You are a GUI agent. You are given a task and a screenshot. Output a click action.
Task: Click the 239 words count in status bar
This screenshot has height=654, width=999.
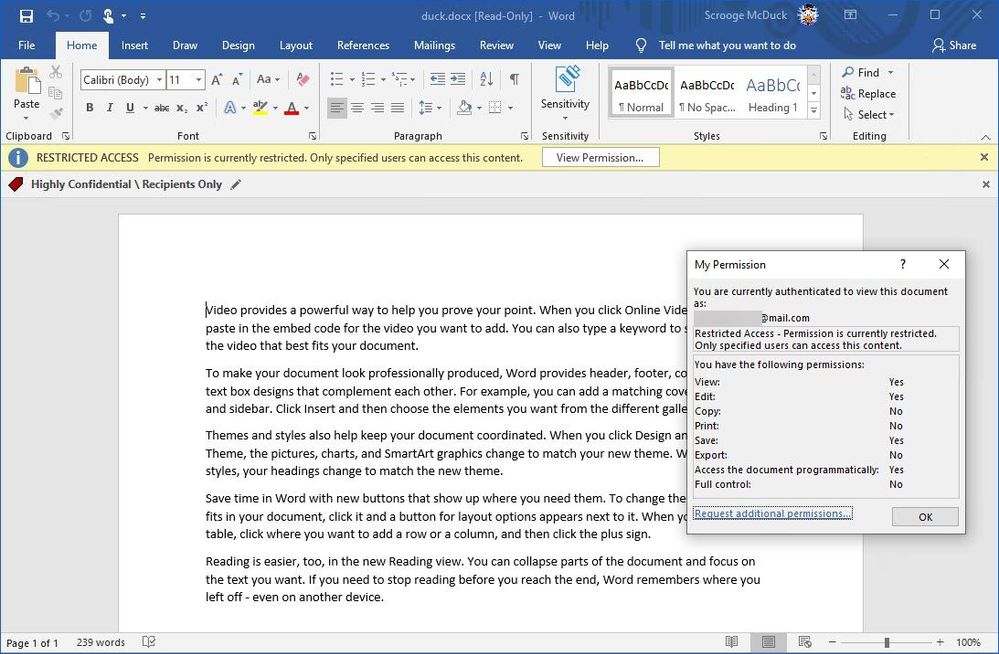point(101,643)
